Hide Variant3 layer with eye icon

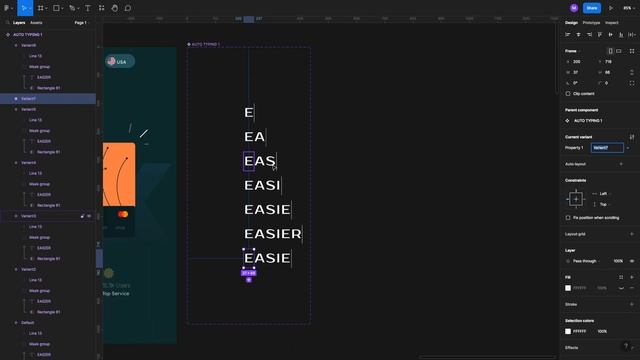click(x=89, y=216)
